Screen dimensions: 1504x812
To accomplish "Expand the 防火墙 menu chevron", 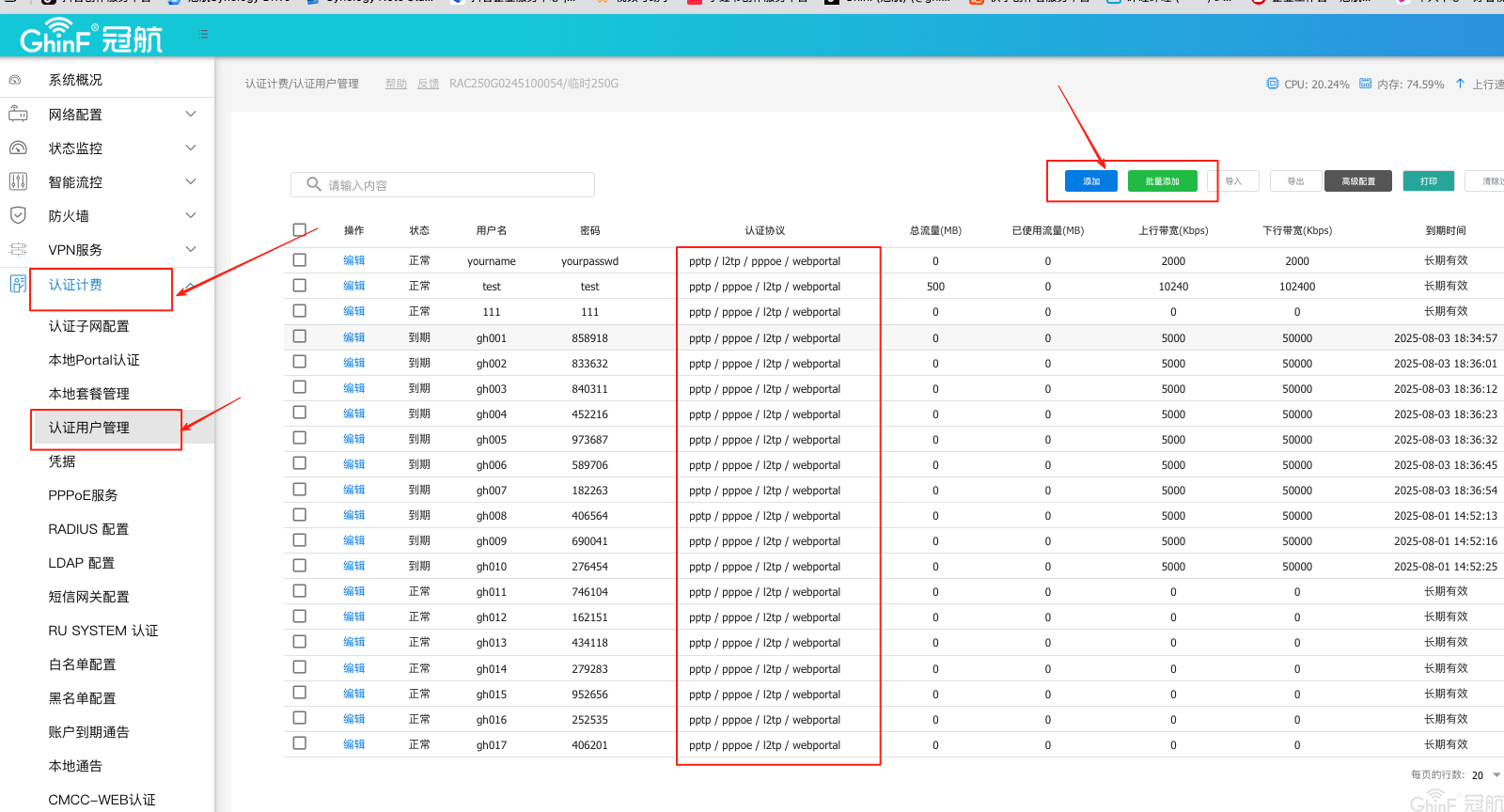I will pyautogui.click(x=191, y=215).
